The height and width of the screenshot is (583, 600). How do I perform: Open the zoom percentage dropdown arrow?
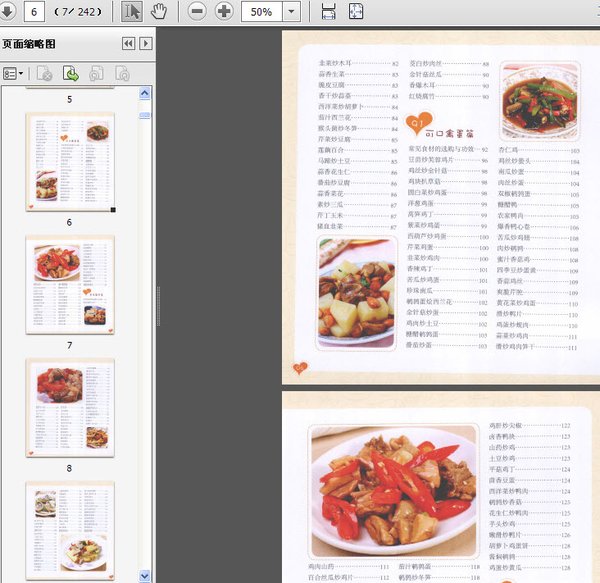click(x=292, y=12)
